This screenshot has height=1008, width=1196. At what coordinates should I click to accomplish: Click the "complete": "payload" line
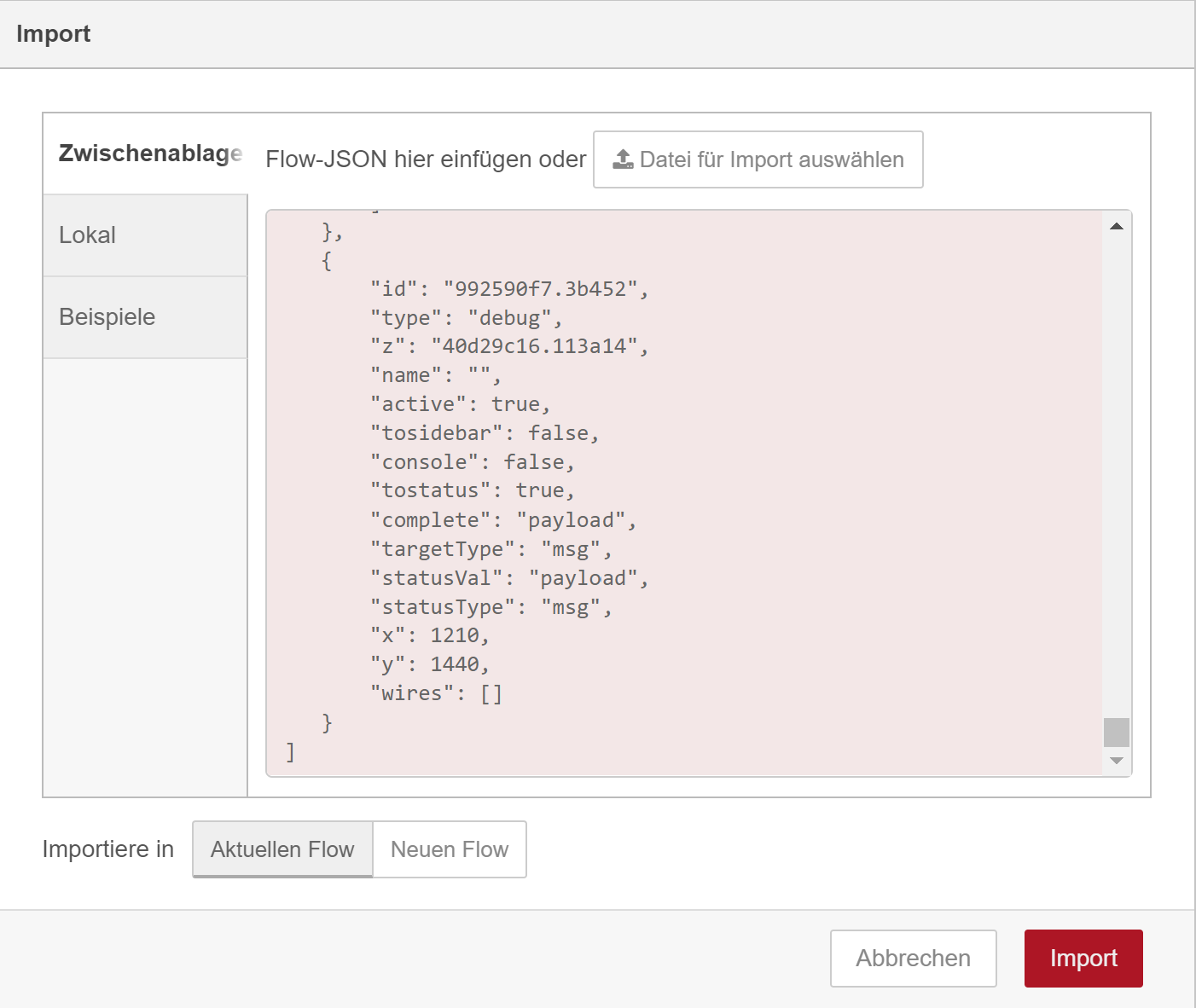503,520
